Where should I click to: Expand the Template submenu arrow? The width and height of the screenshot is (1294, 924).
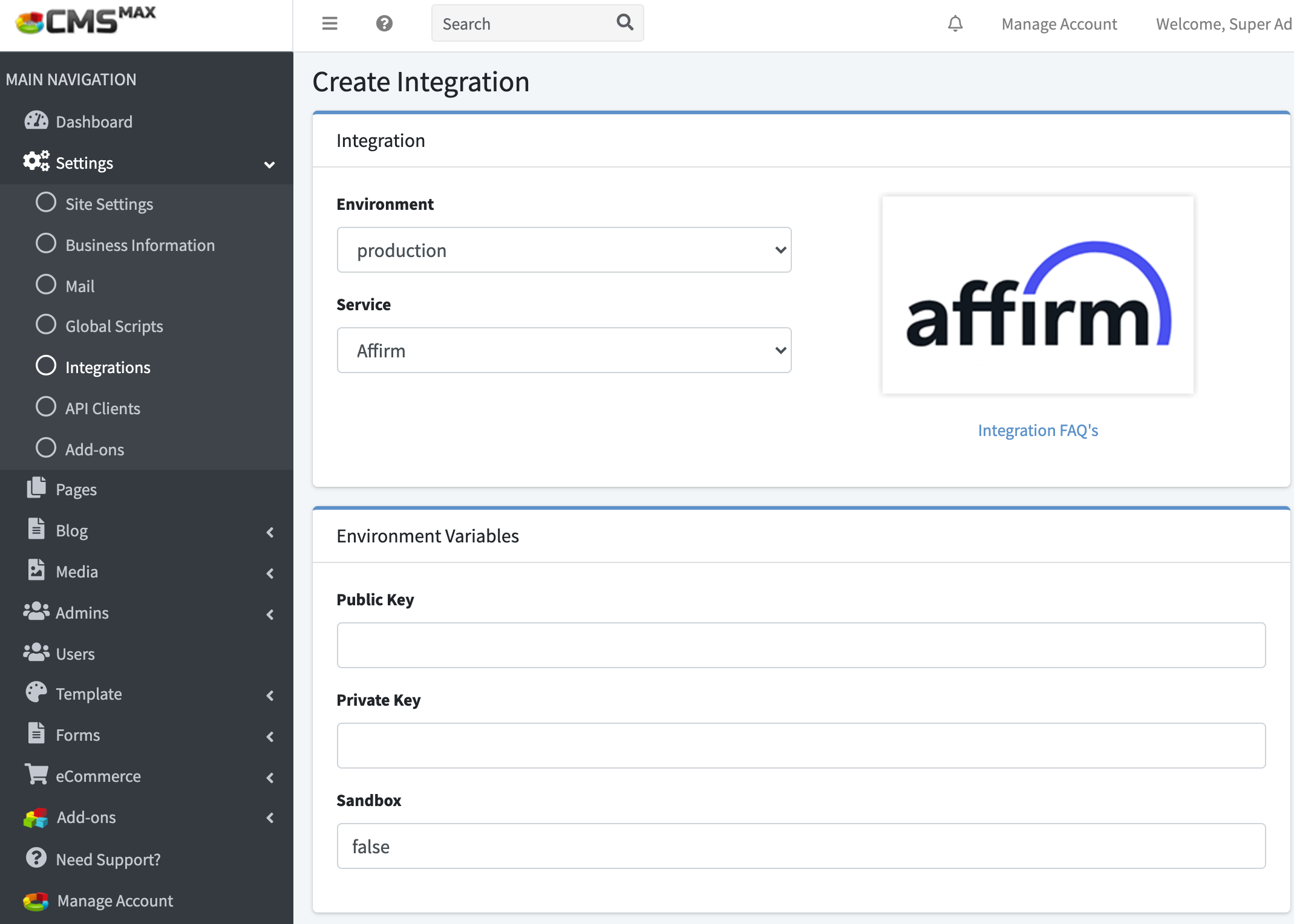click(x=270, y=695)
